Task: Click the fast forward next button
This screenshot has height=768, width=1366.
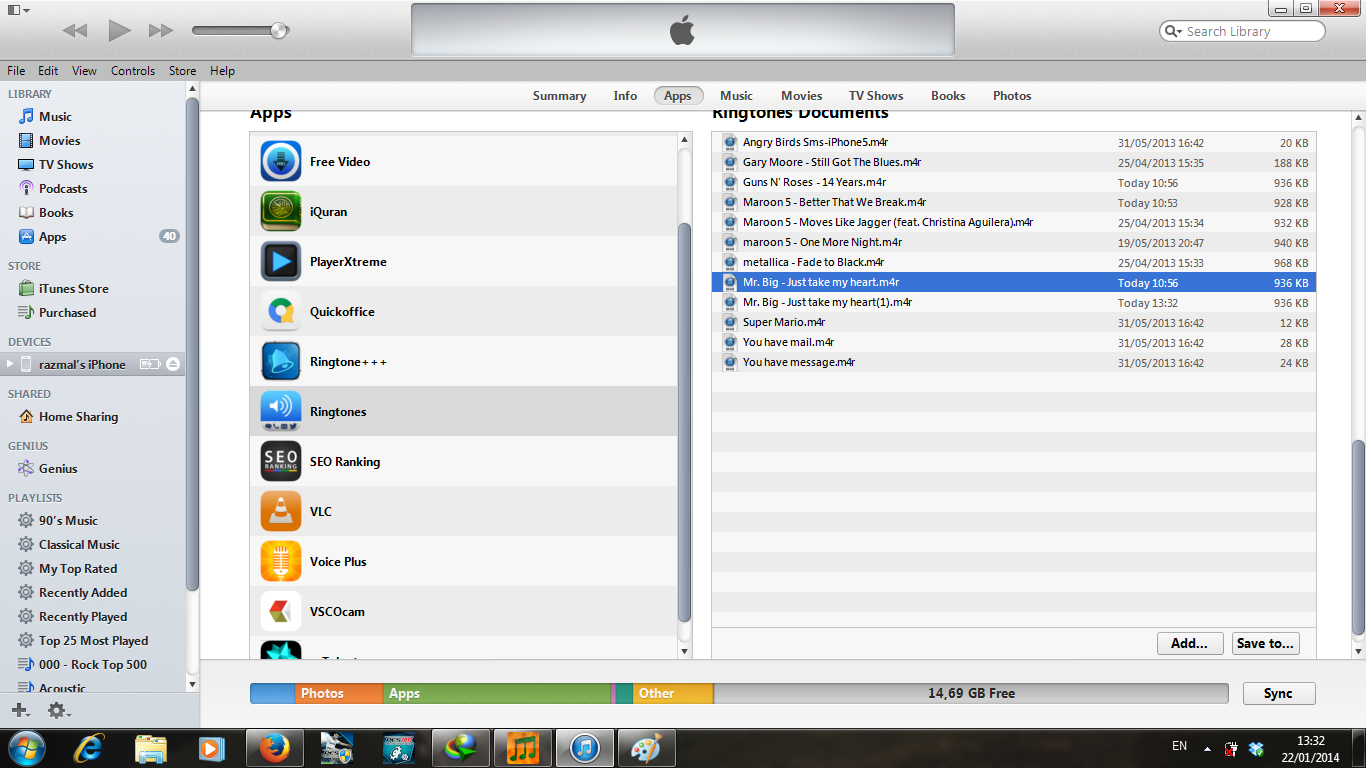Action: pyautogui.click(x=161, y=31)
